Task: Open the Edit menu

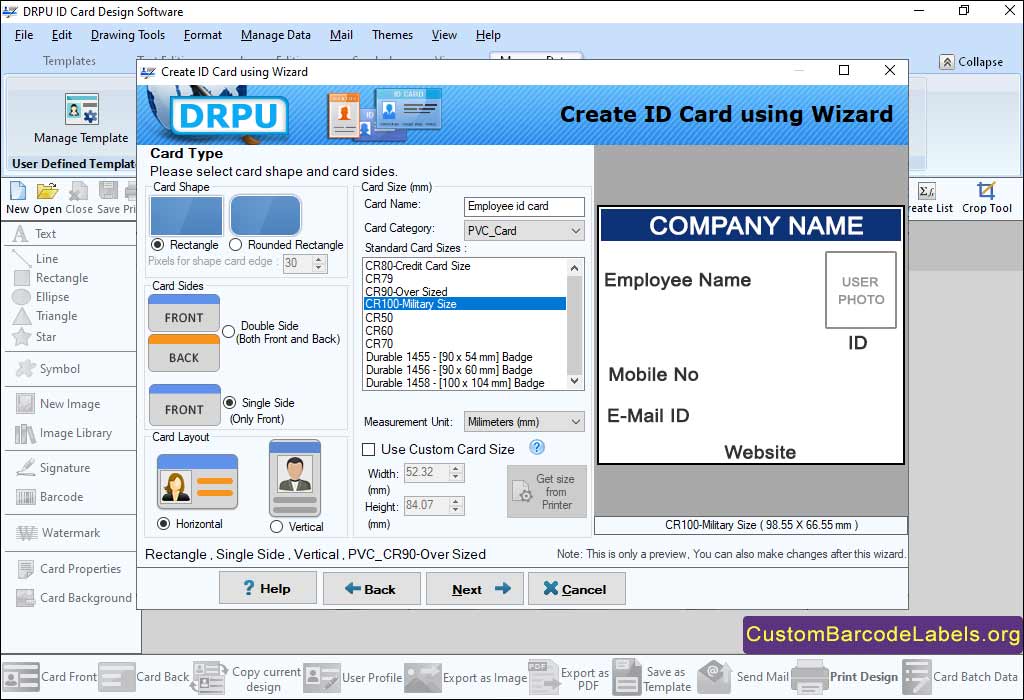Action: click(x=61, y=35)
